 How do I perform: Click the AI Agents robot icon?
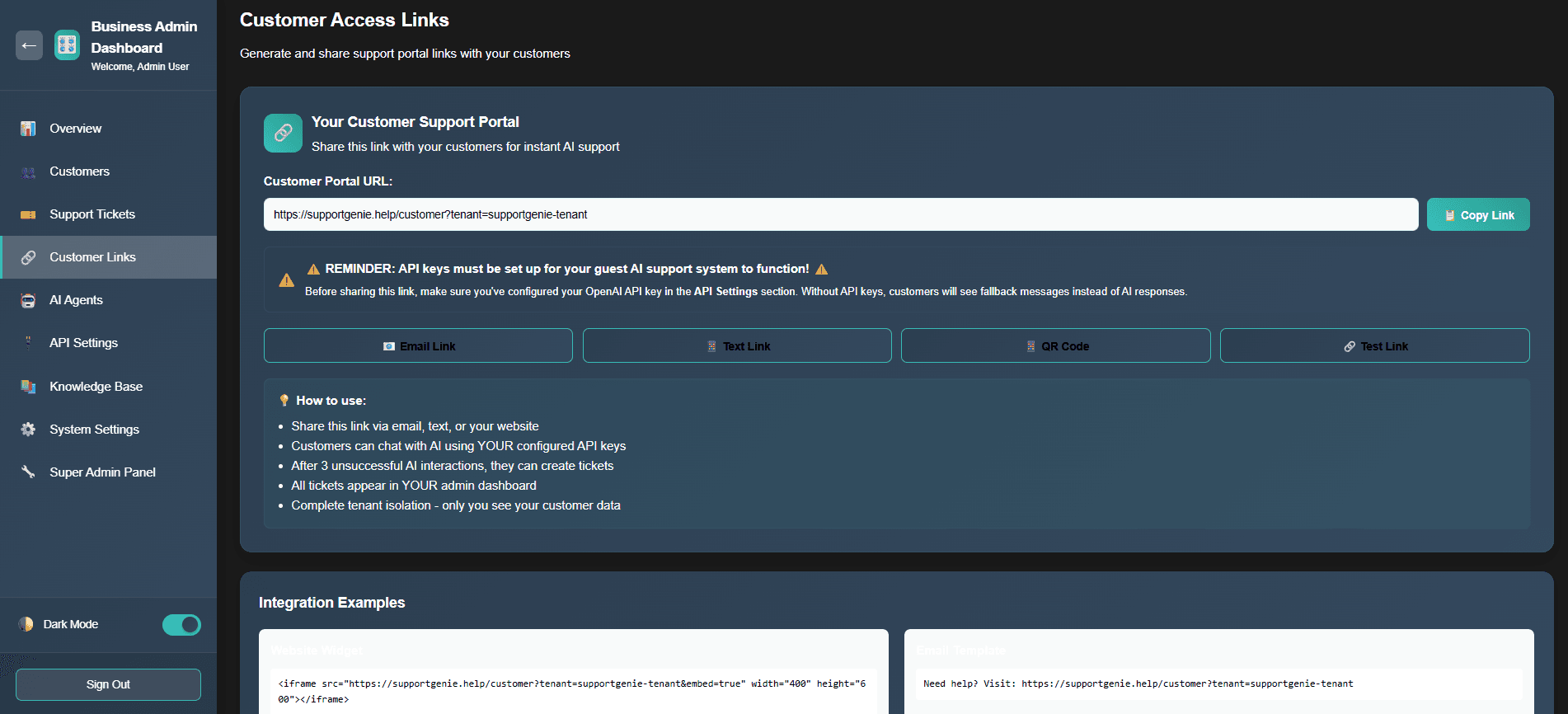tap(28, 300)
